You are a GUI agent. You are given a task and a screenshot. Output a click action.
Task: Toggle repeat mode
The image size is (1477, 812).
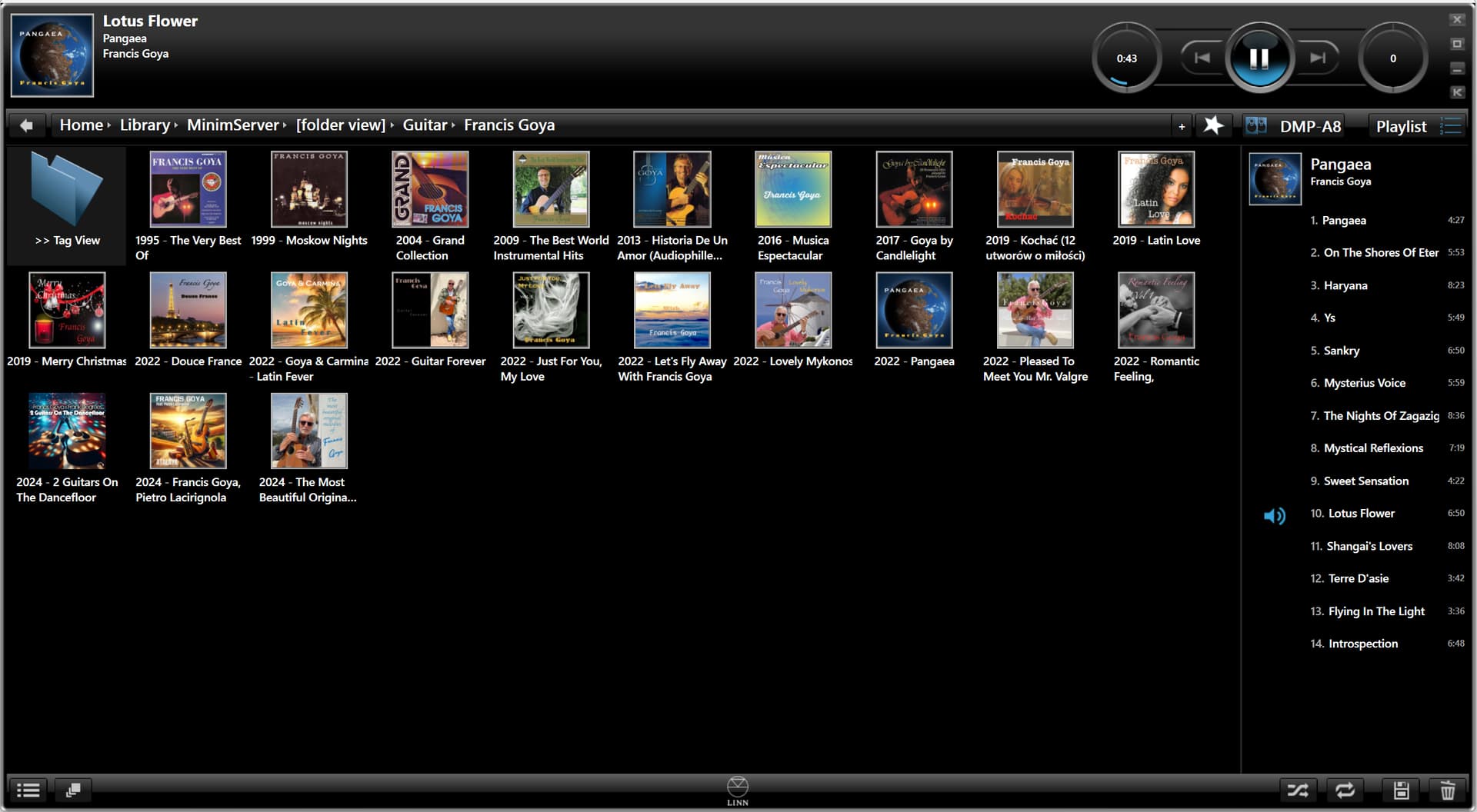[x=1345, y=790]
